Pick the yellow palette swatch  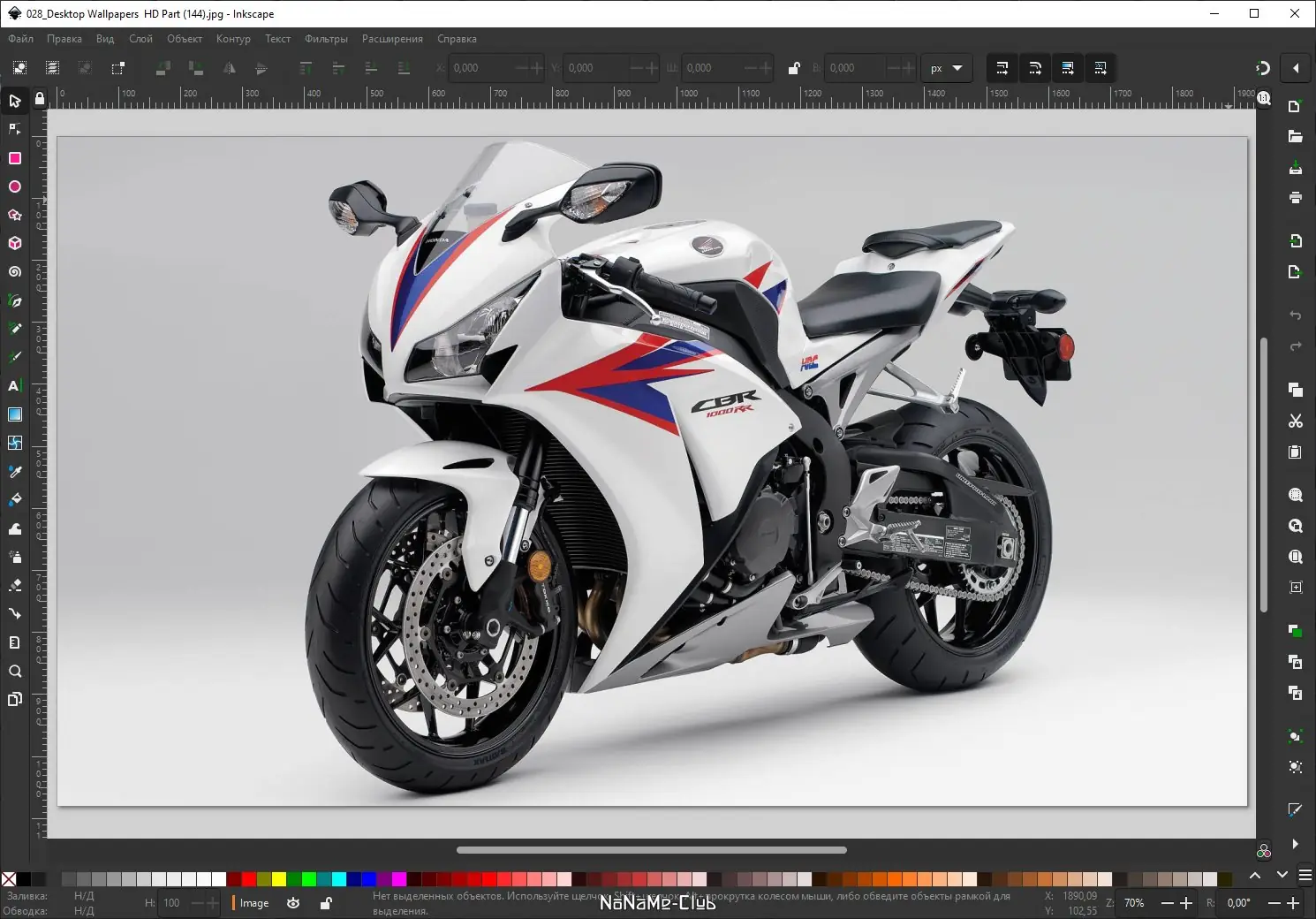coord(279,878)
